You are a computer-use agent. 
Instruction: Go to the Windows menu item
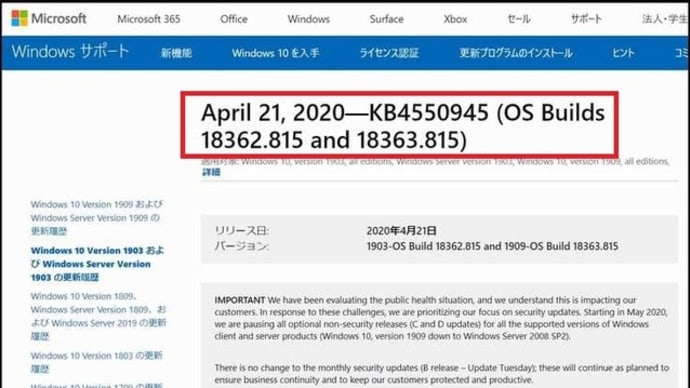(308, 19)
